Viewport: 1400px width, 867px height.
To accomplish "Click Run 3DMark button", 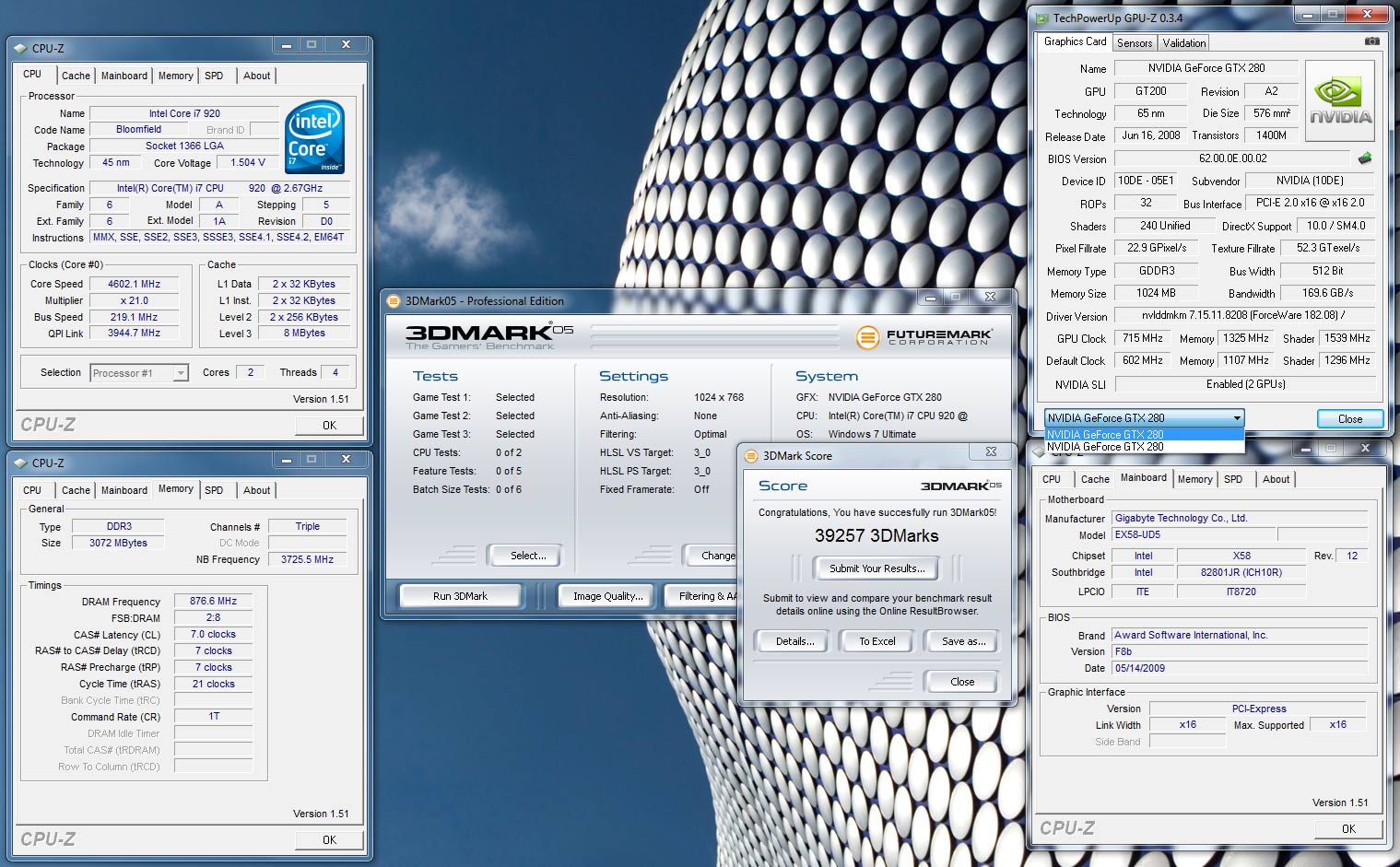I will [460, 596].
